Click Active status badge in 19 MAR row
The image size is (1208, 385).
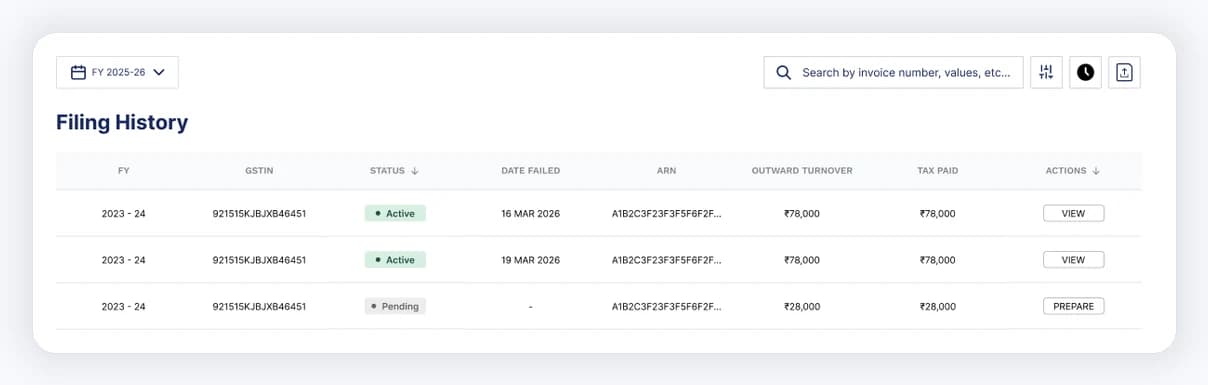[x=395, y=260]
